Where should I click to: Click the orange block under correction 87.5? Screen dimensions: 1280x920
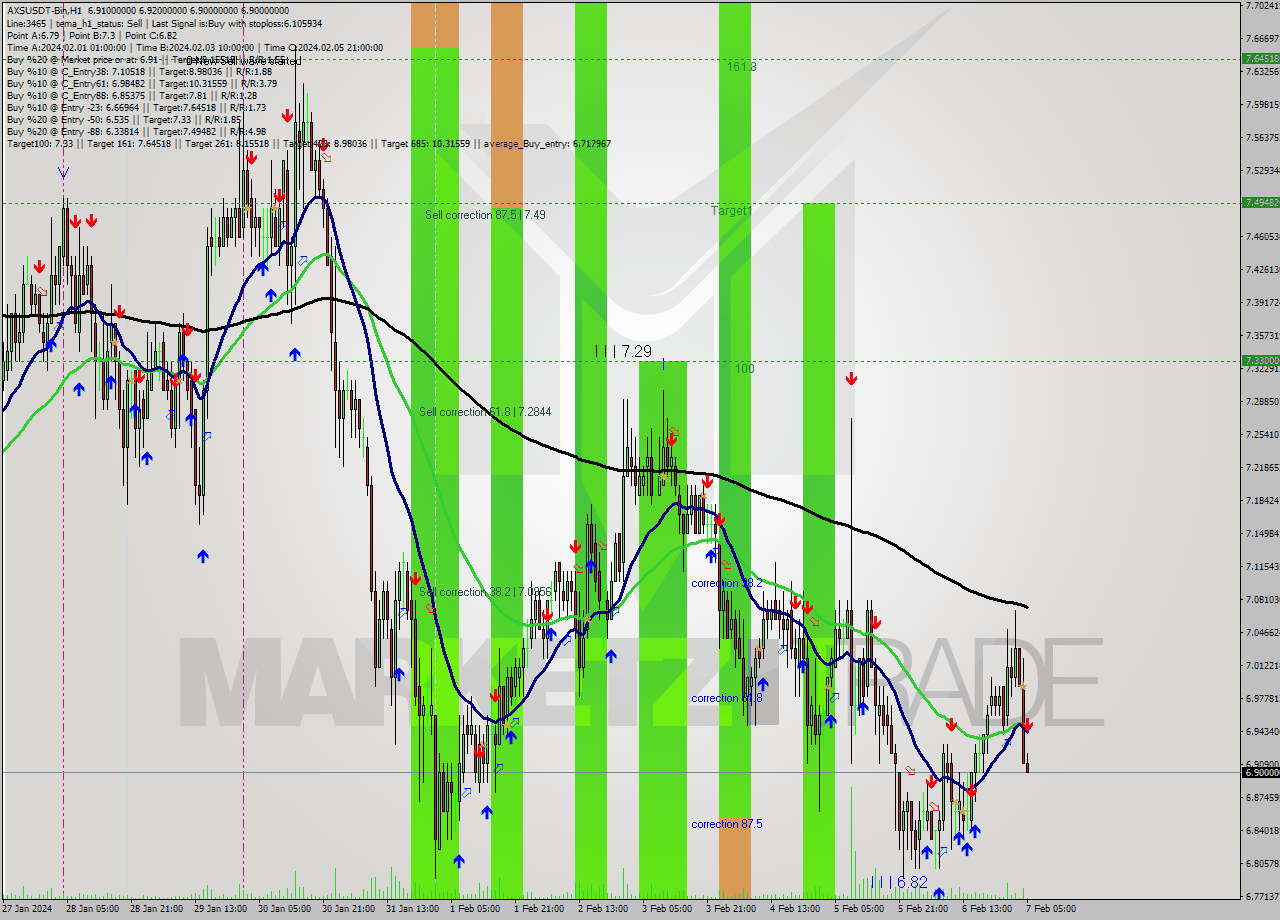click(735, 858)
